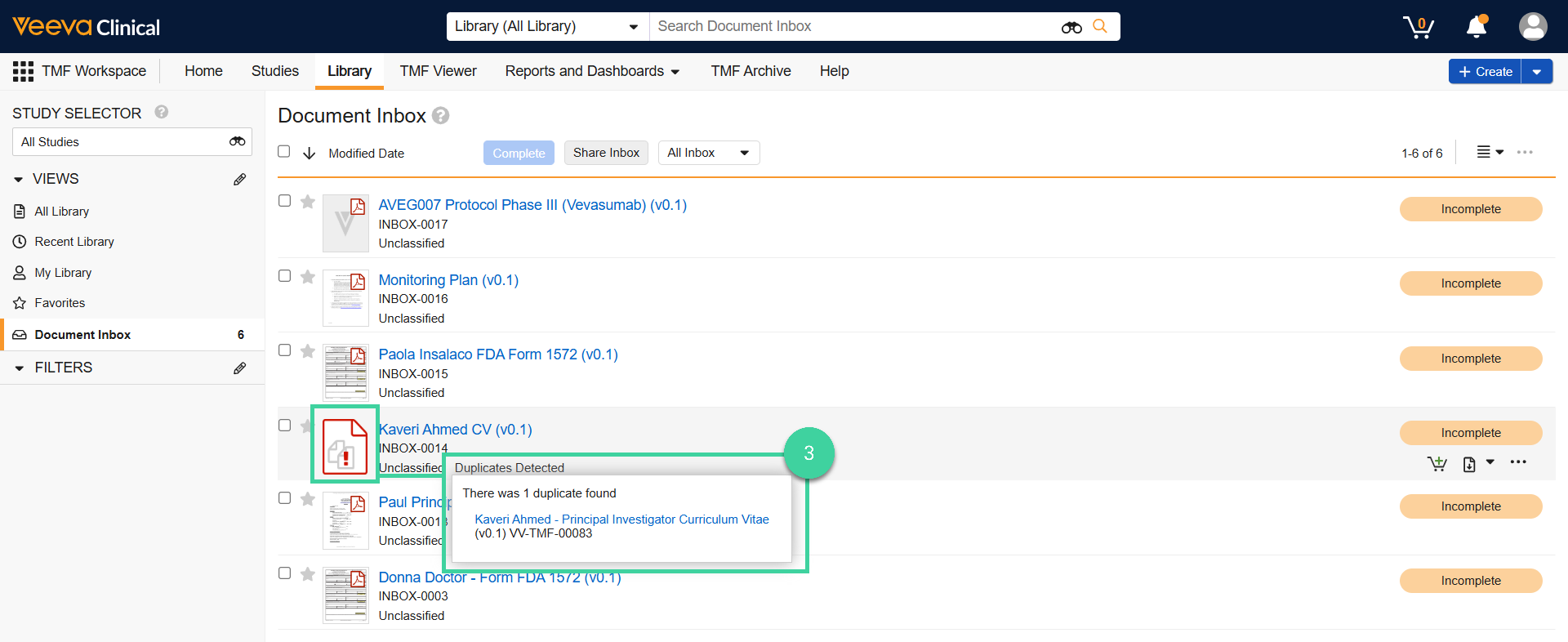This screenshot has width=1568, height=642.
Task: Open the Help tab
Action: [x=834, y=71]
